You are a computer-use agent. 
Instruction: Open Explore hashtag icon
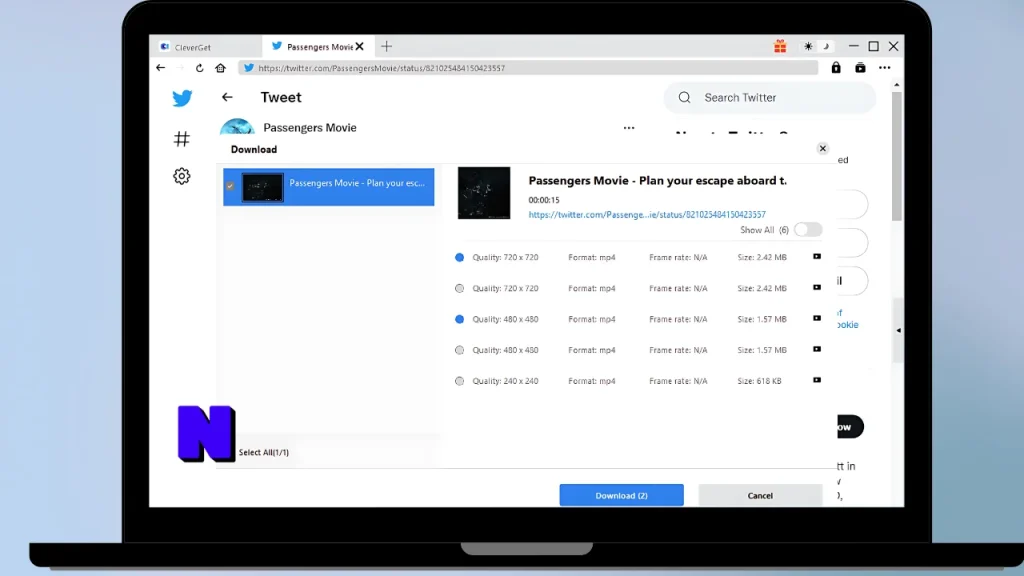(182, 138)
